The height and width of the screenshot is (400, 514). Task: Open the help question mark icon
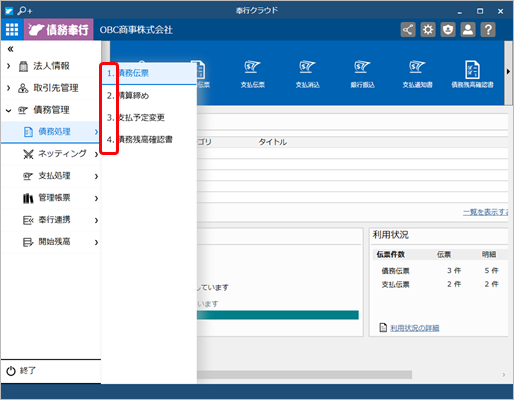pyautogui.click(x=488, y=30)
